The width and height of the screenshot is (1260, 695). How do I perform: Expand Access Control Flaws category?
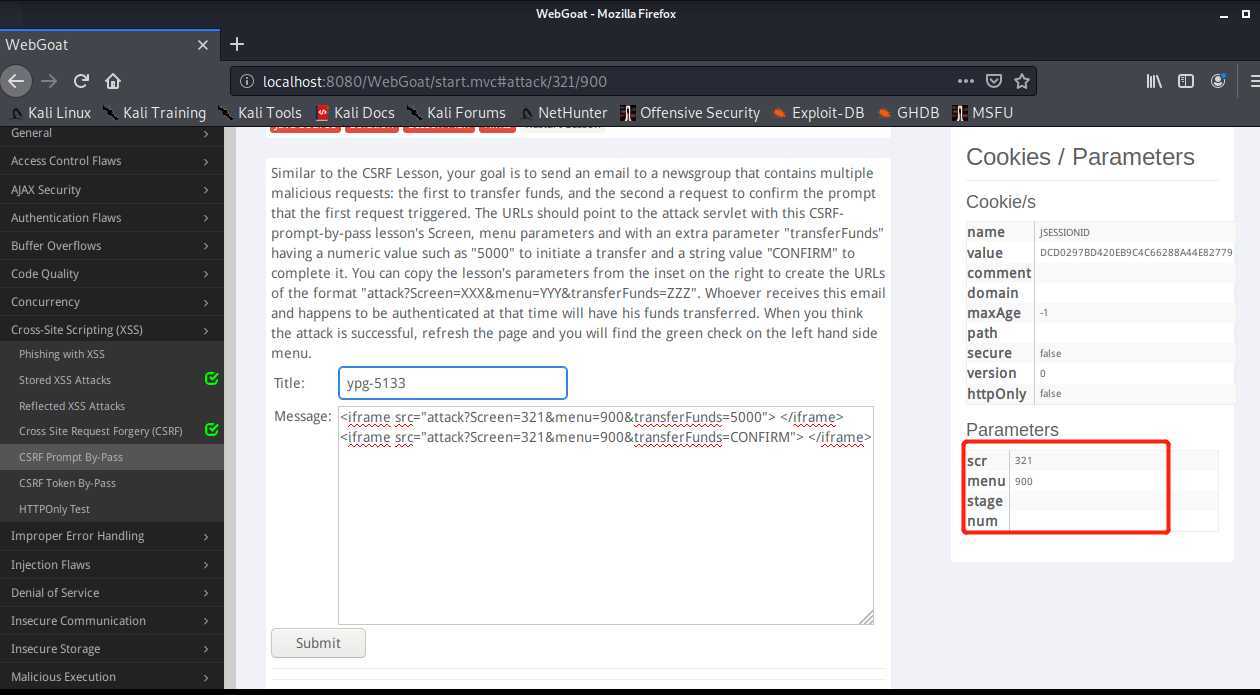point(112,161)
